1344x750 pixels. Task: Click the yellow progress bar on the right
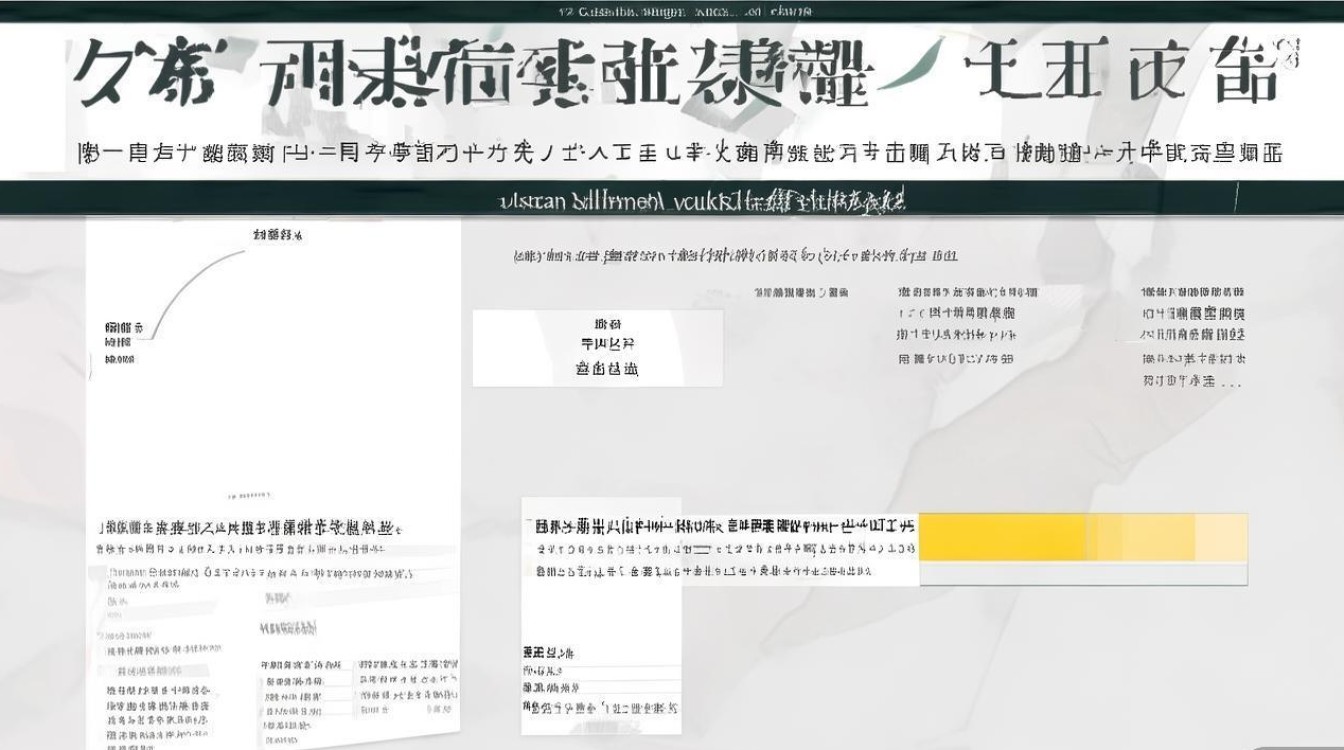pos(1080,537)
